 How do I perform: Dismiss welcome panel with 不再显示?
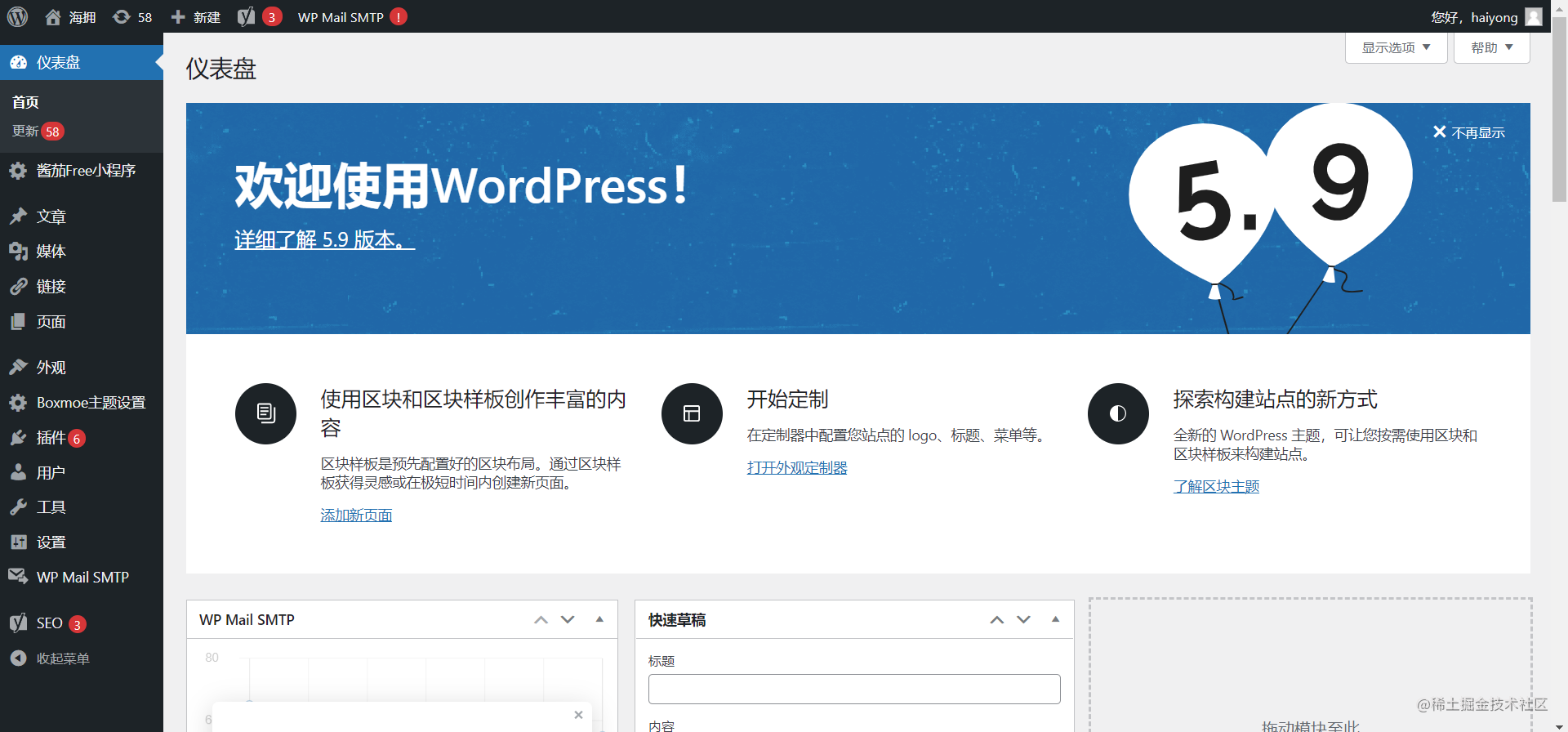1469,132
